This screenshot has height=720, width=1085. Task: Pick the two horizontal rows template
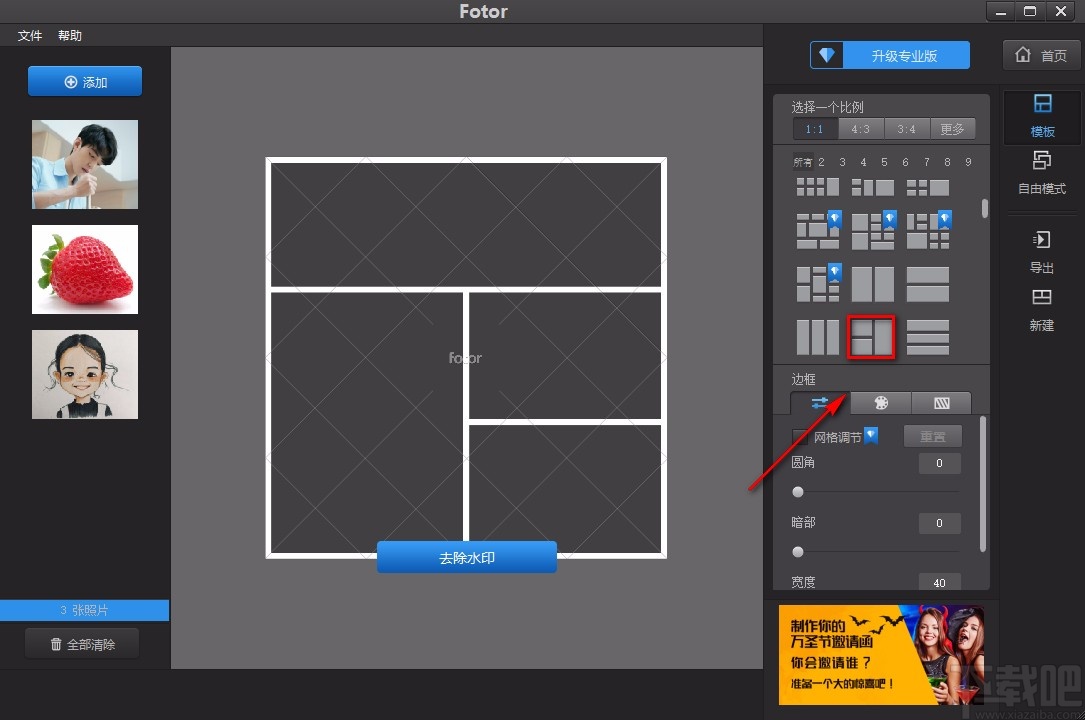pos(928,284)
